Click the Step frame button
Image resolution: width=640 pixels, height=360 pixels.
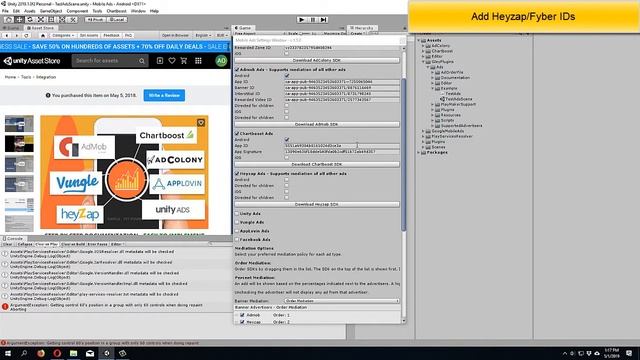(323, 20)
